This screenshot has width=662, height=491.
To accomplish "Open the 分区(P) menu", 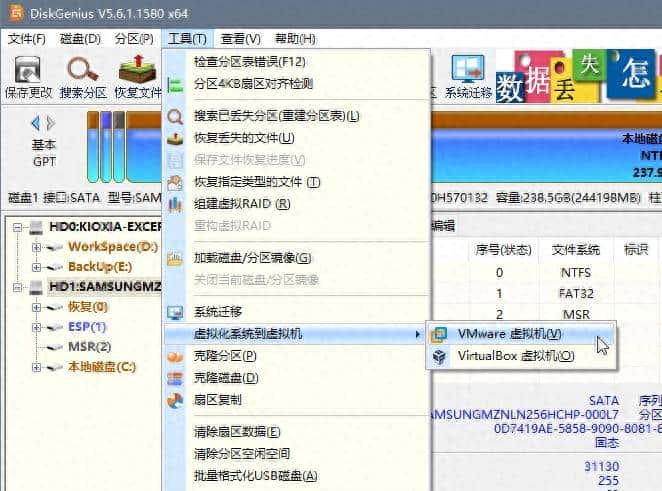I will tap(134, 39).
